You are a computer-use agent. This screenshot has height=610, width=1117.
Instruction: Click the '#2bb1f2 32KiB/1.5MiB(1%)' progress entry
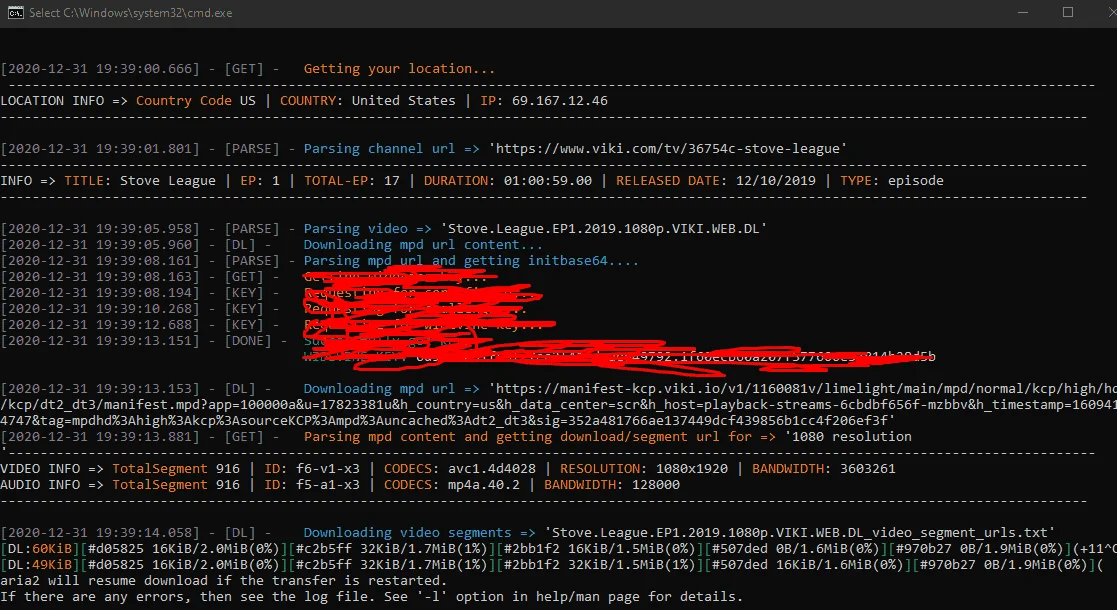tap(599, 564)
